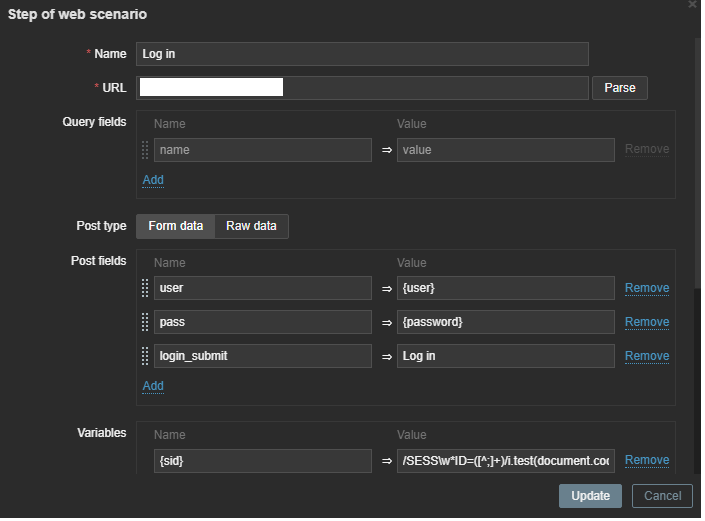Remove the user post field
The image size is (705, 521).
coord(646,288)
